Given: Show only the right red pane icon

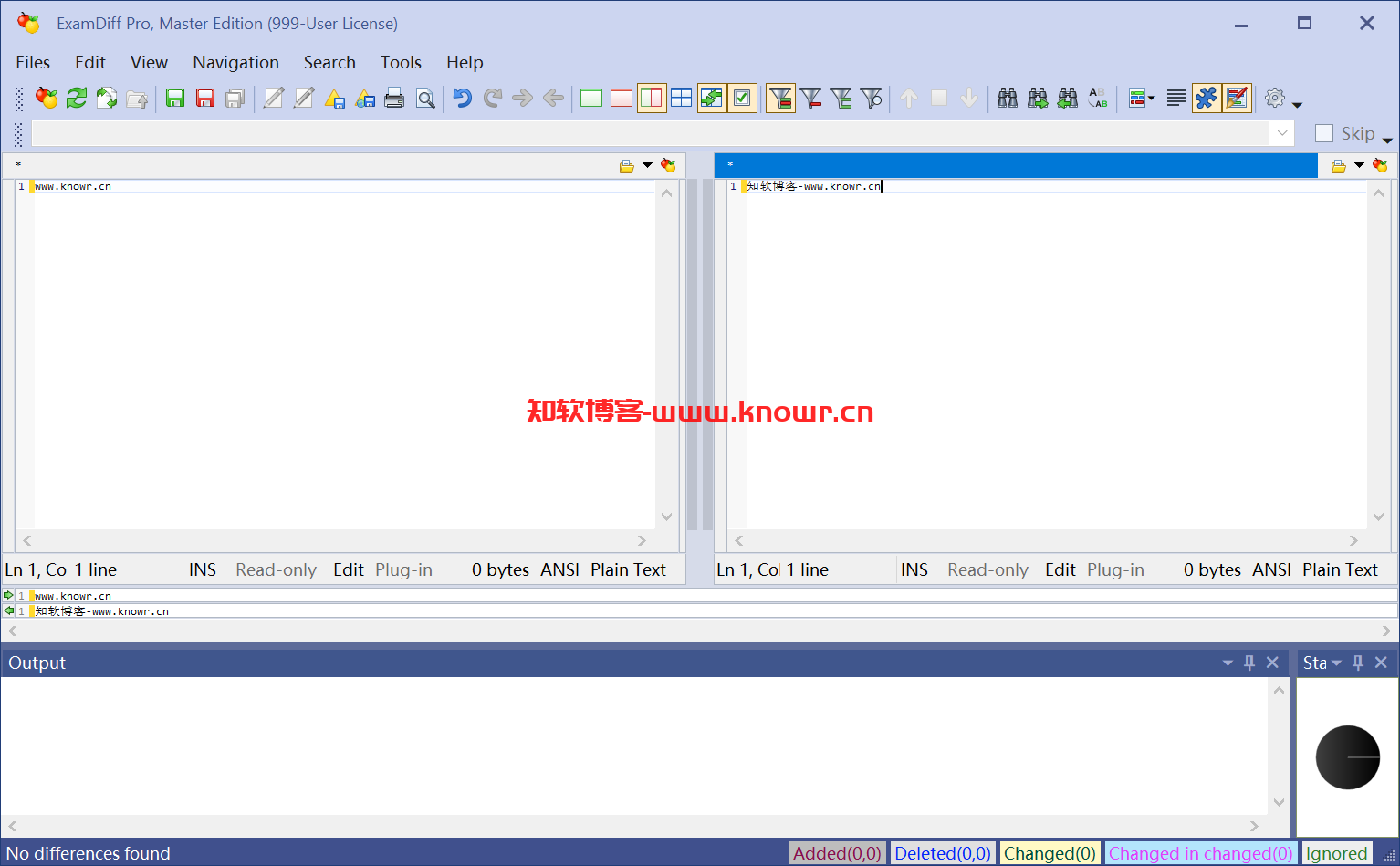Looking at the screenshot, I should coord(622,98).
